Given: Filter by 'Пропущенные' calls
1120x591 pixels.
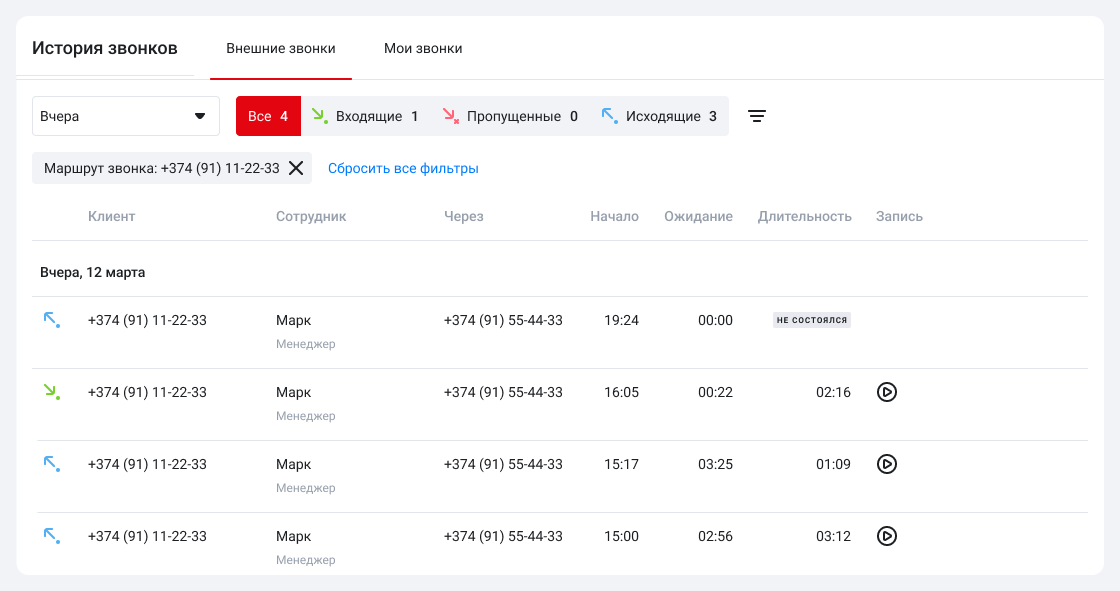Looking at the screenshot, I should (510, 116).
